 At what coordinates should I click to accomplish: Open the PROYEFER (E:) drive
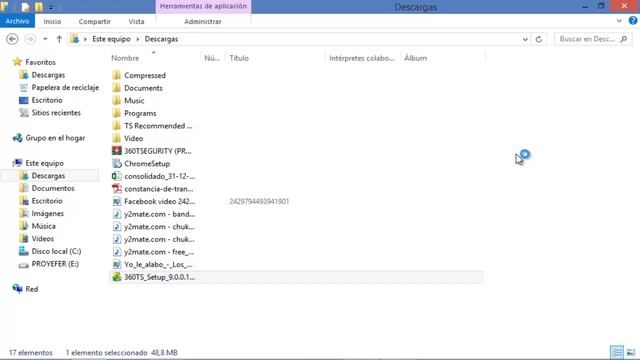[x=55, y=264]
